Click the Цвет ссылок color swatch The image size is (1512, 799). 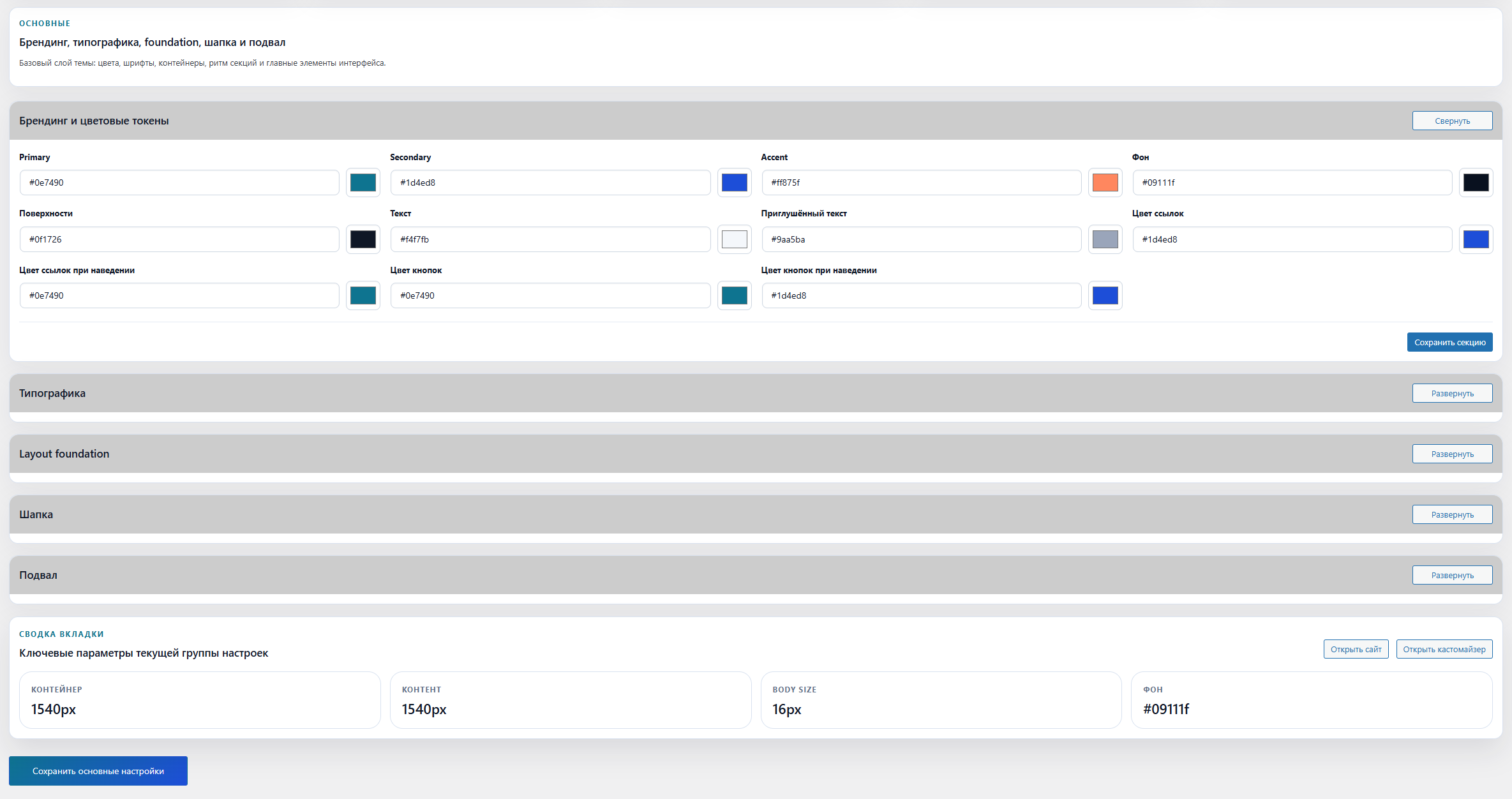click(1476, 239)
